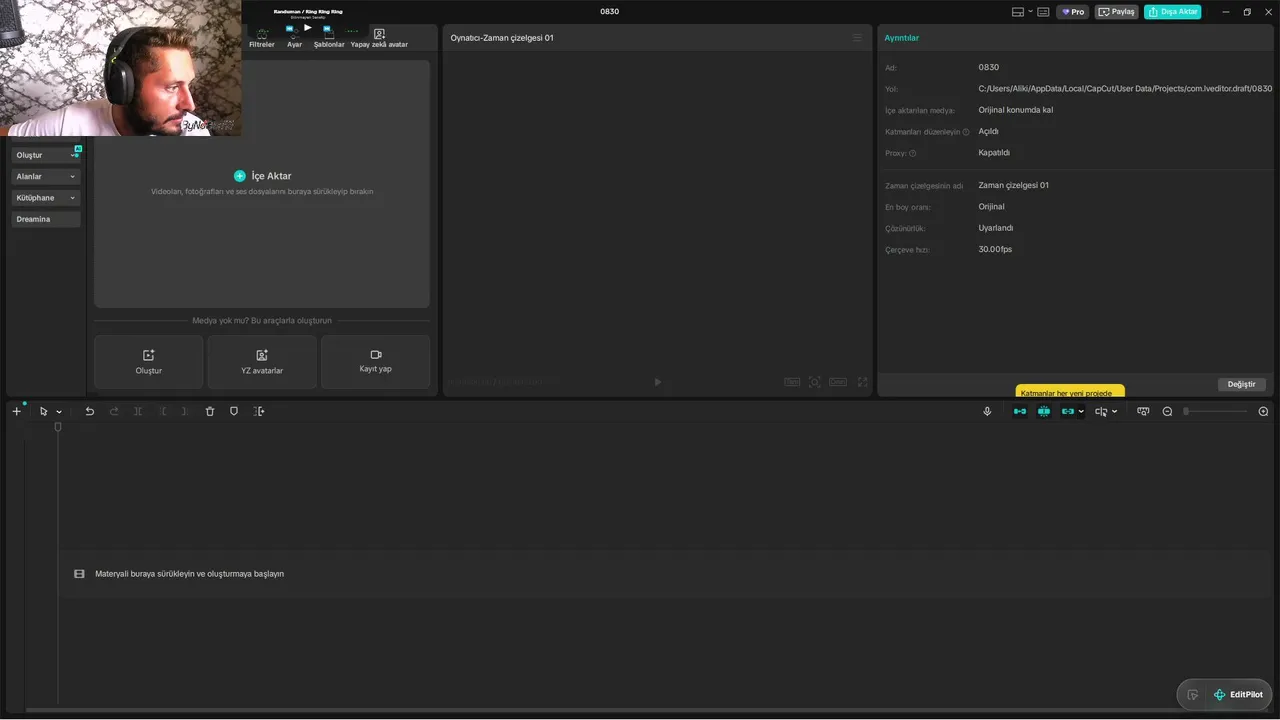This screenshot has height=720, width=1280.
Task: Click the yellow Katmanlar tooltip banner
Action: click(x=1070, y=391)
